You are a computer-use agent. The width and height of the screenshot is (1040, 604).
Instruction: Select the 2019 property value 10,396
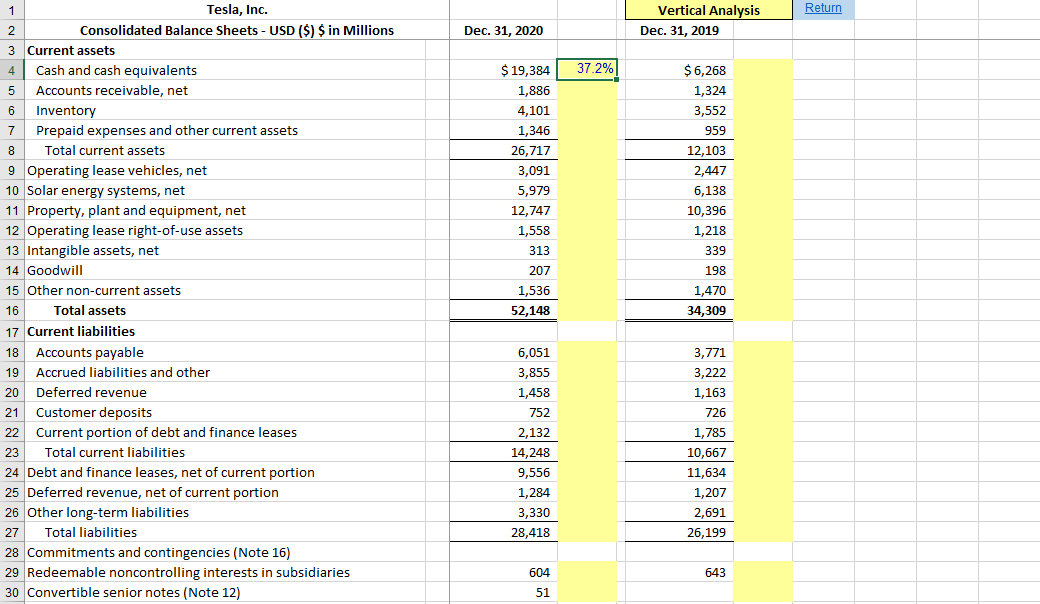tap(679, 210)
